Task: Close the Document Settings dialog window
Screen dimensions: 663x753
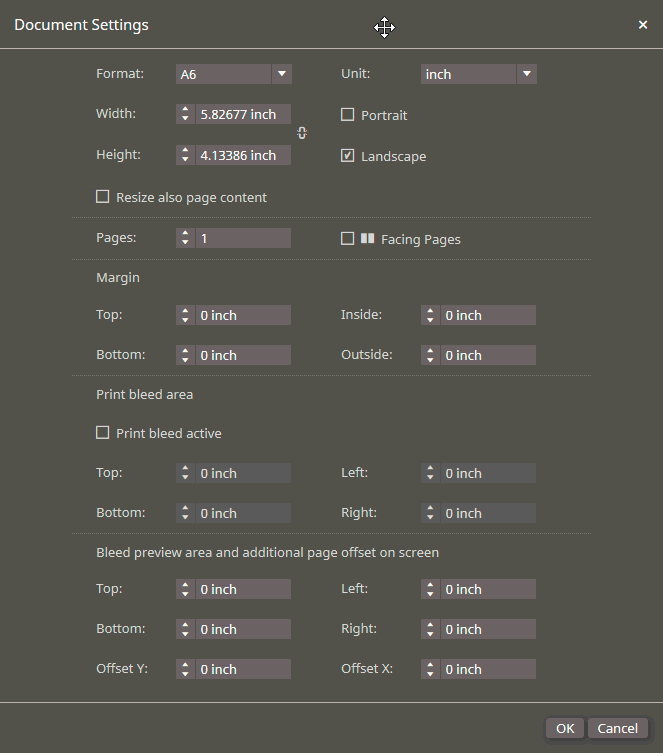Action: (643, 24)
